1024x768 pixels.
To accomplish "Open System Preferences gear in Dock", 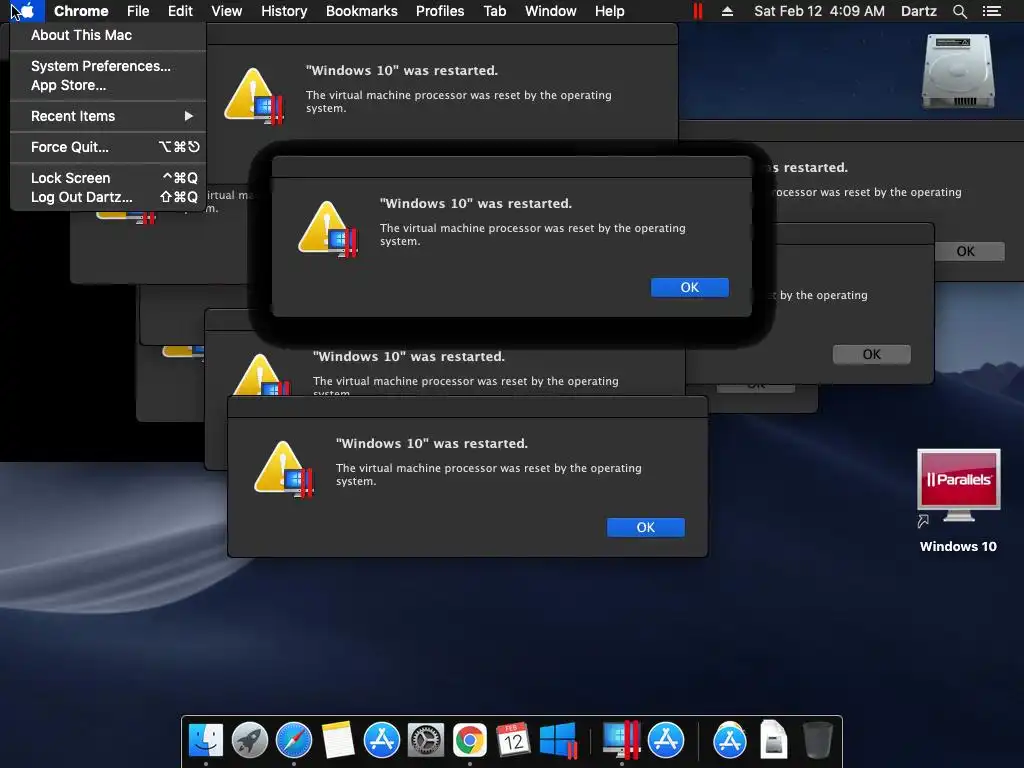I will click(426, 741).
